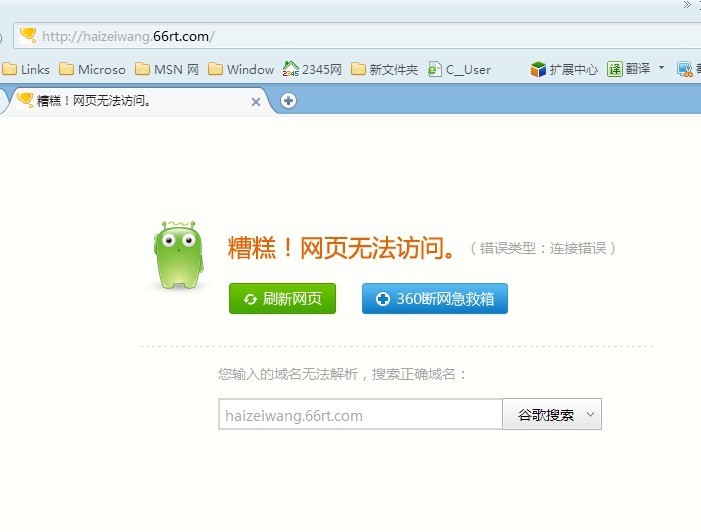Viewport: 701px width, 532px height.
Task: Click the green monster mascot image
Action: point(179,254)
